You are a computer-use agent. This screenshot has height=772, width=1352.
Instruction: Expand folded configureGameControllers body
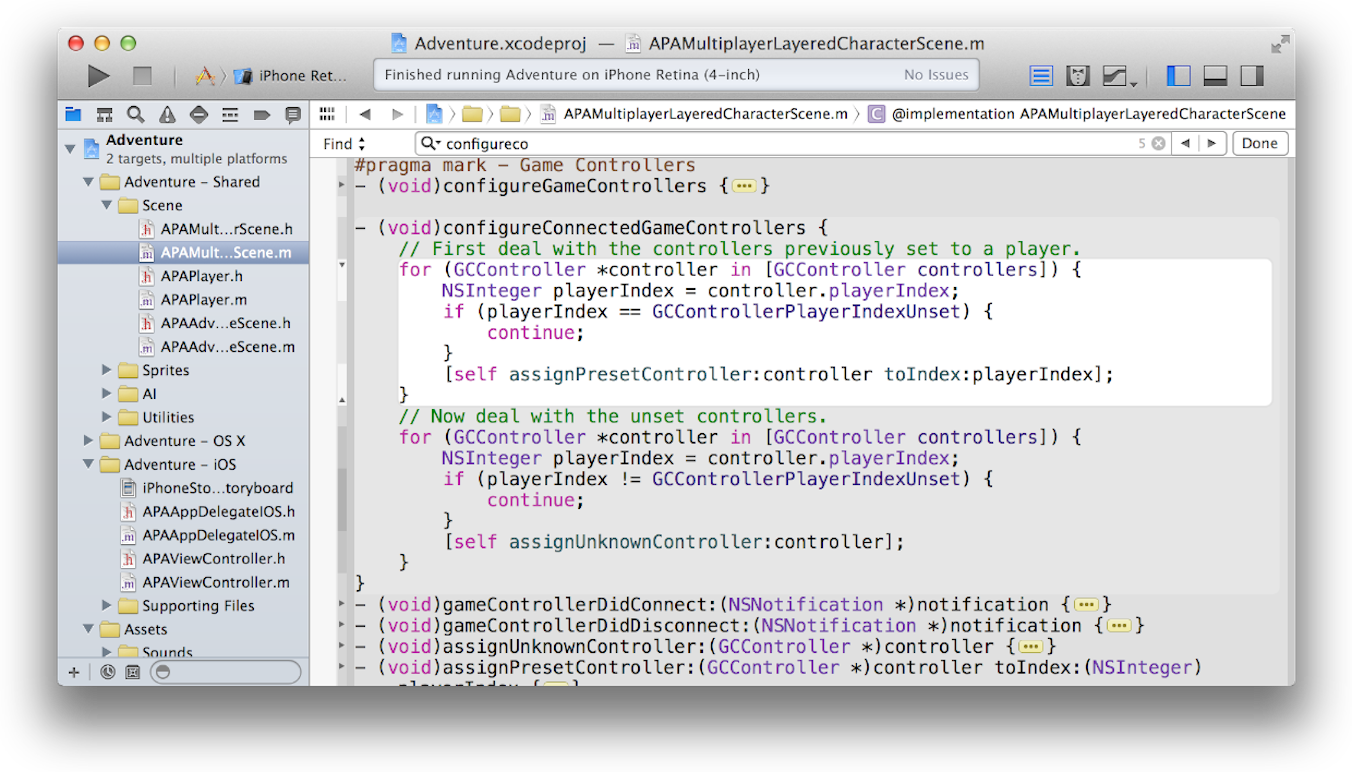click(x=743, y=186)
